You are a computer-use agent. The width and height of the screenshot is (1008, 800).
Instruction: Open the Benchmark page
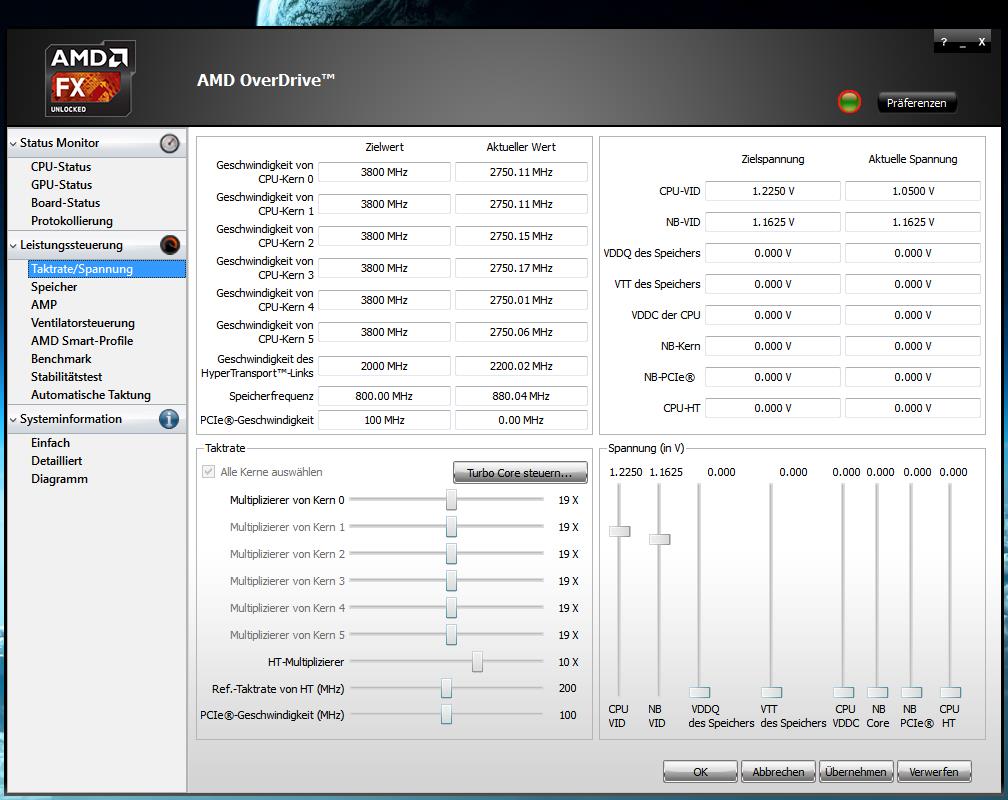[x=61, y=359]
